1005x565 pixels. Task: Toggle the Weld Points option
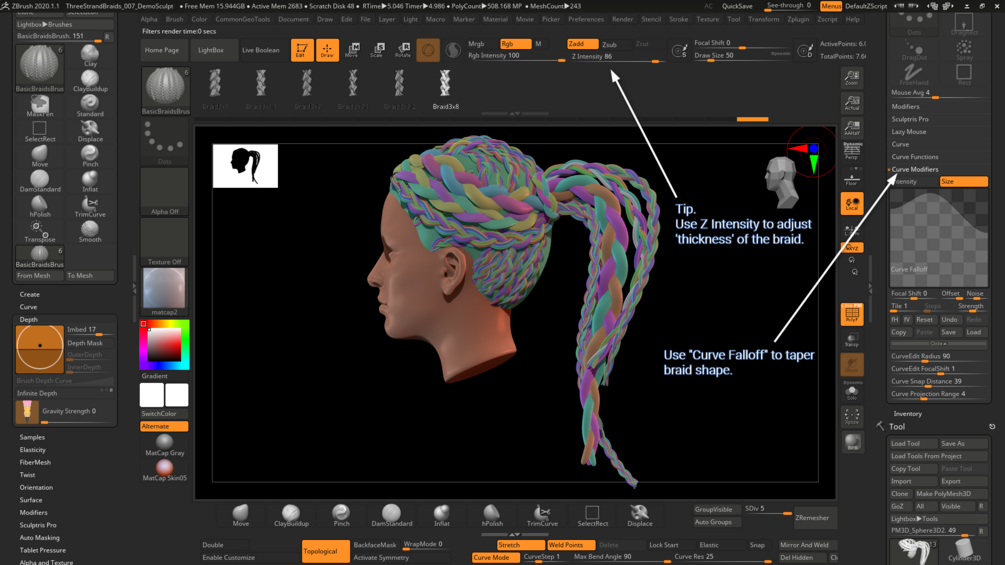570,545
